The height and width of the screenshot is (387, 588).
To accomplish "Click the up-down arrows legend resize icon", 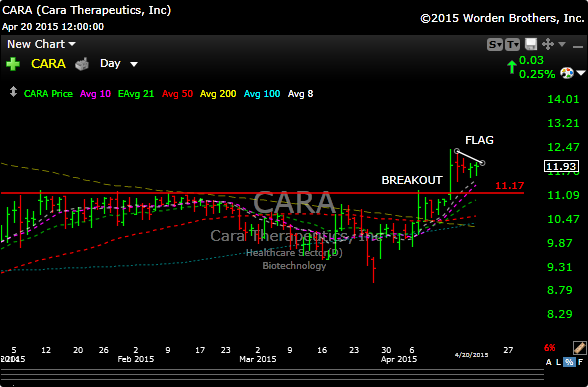I will [13, 92].
